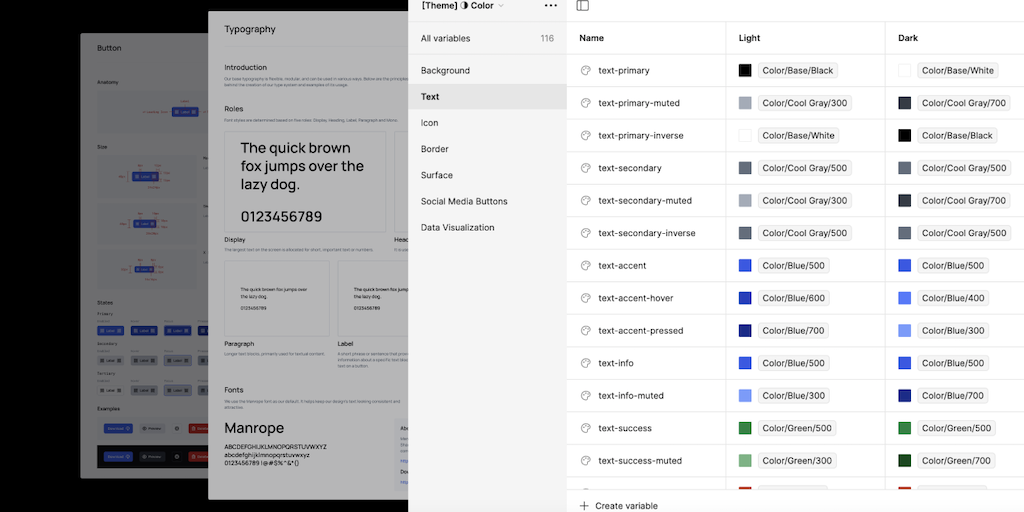Image resolution: width=1024 pixels, height=512 pixels.
Task: Open the [Theme] Color collection dropdown
Action: tap(463, 6)
